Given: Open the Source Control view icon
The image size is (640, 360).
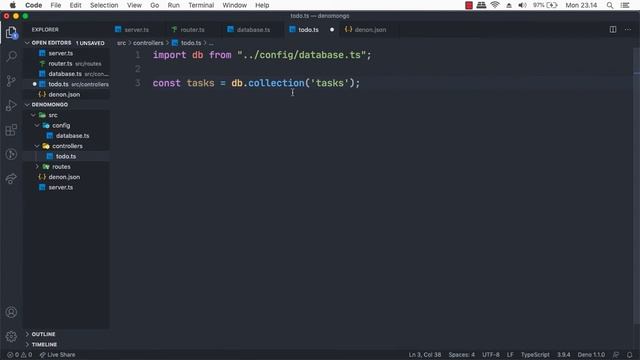Looking at the screenshot, I should pyautogui.click(x=11, y=80).
